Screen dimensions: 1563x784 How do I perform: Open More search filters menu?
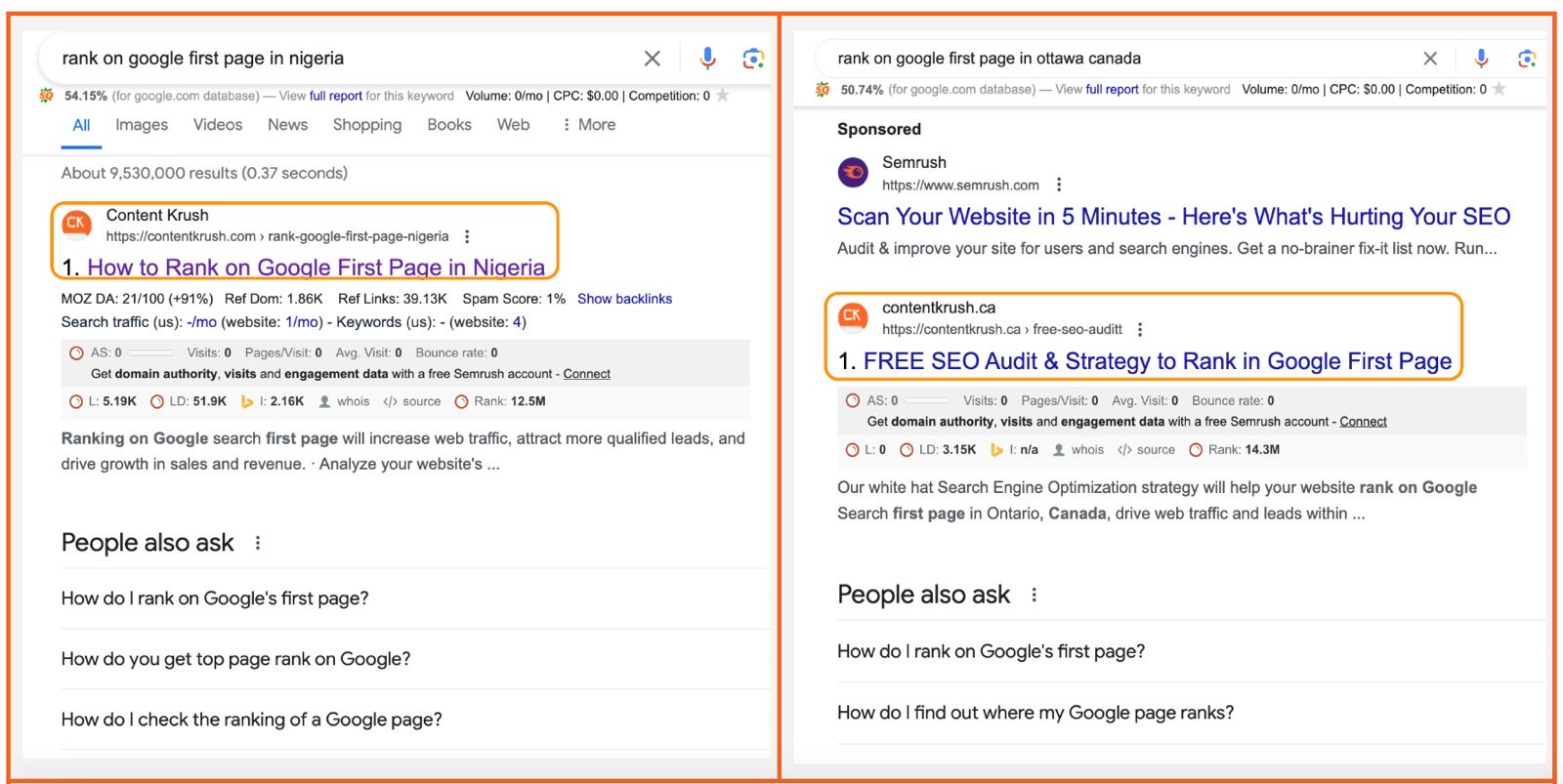[588, 125]
